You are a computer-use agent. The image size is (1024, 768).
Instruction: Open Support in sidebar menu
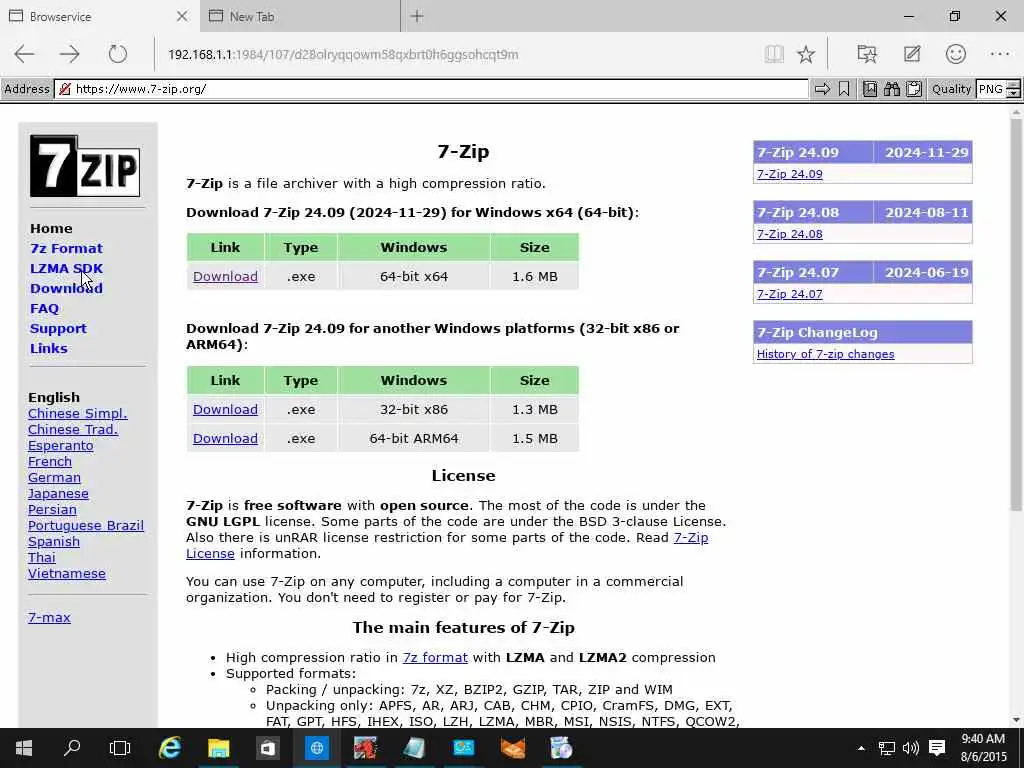click(58, 328)
